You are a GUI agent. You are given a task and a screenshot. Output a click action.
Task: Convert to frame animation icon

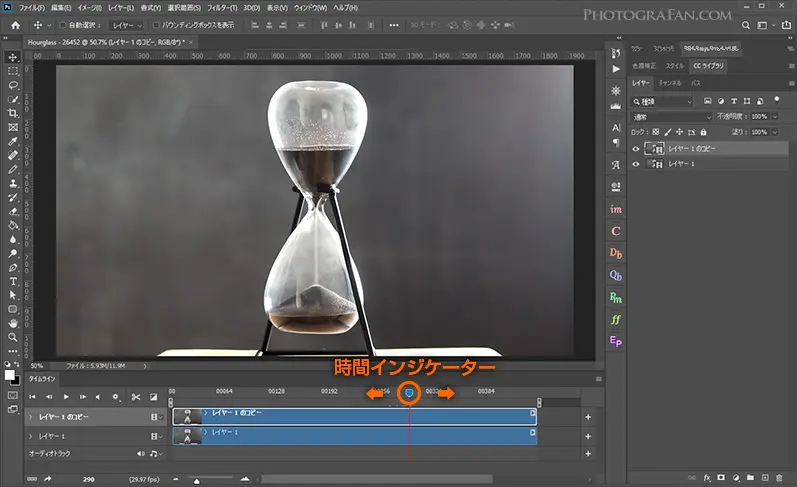tap(32, 479)
